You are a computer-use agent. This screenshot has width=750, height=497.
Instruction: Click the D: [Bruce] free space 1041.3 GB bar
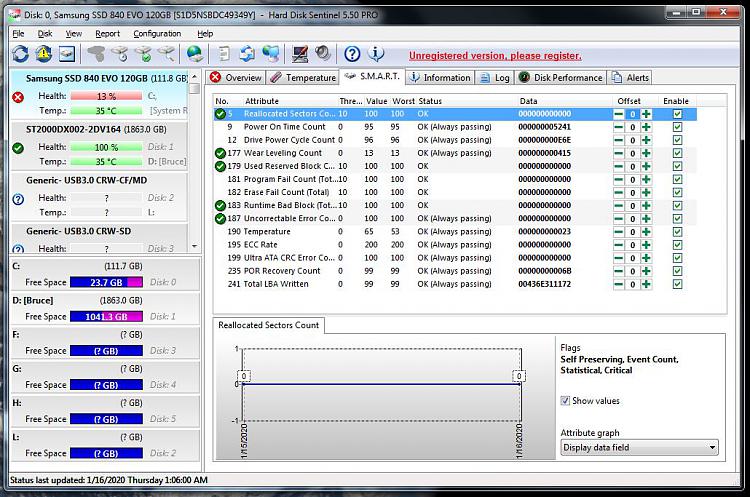106,317
